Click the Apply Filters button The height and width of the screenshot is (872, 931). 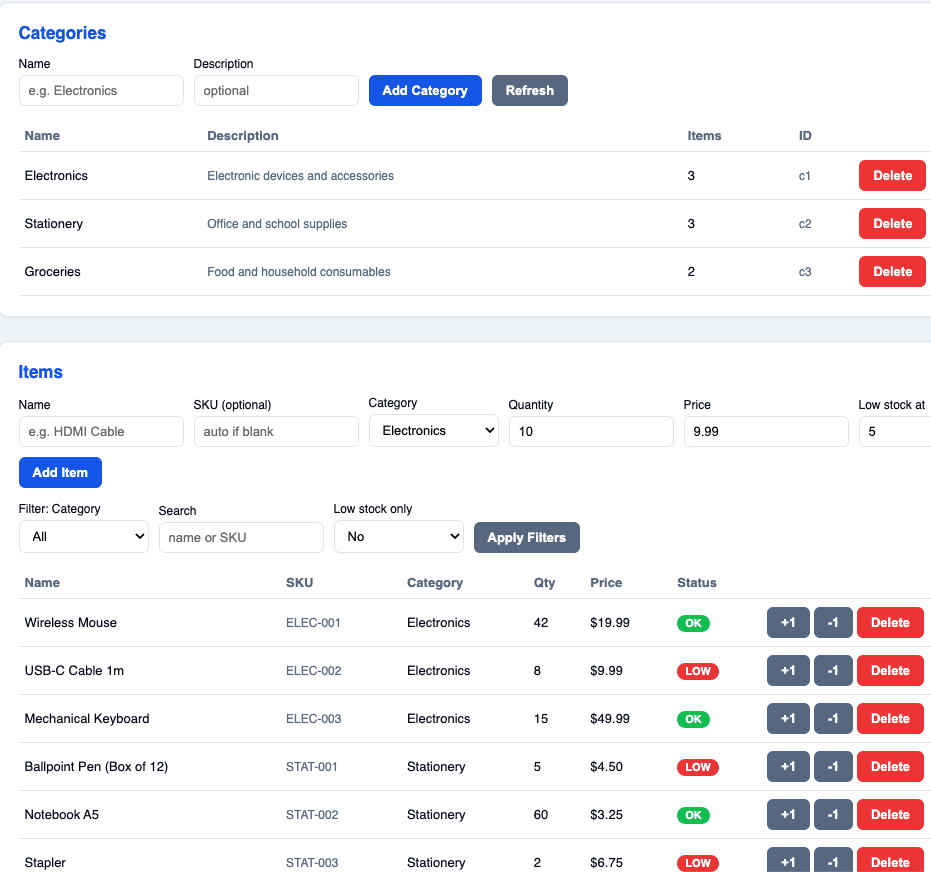tap(527, 538)
